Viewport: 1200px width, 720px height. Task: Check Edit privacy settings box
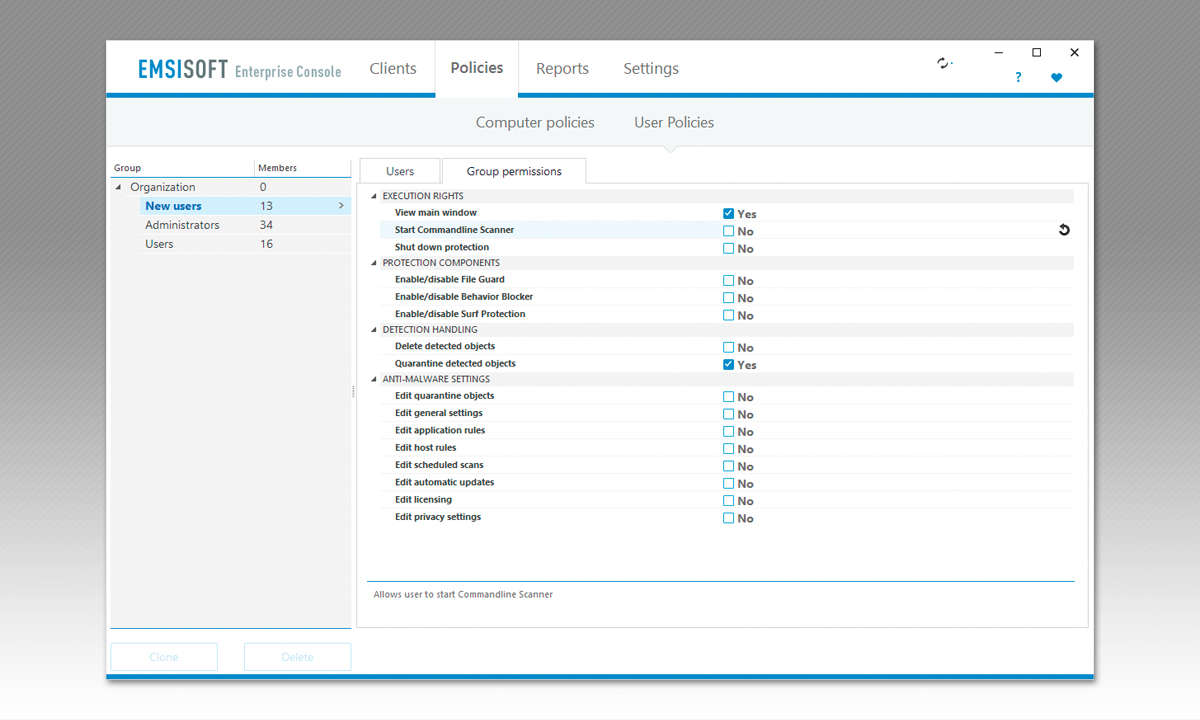[729, 517]
